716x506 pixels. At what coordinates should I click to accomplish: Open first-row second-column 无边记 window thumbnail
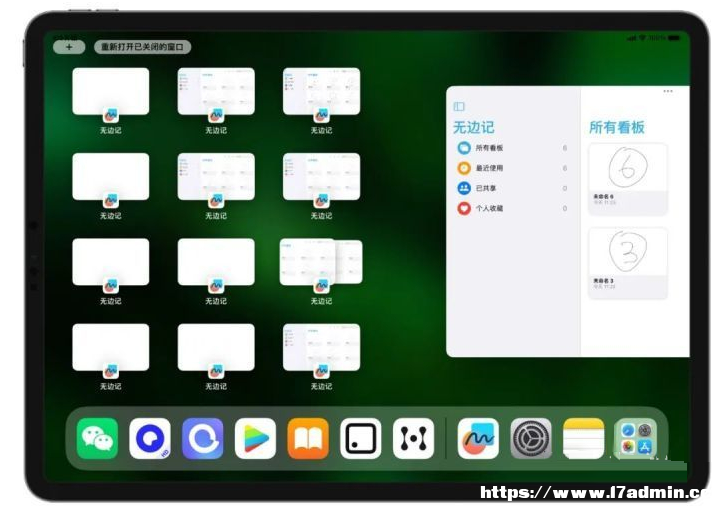pyautogui.click(x=216, y=91)
